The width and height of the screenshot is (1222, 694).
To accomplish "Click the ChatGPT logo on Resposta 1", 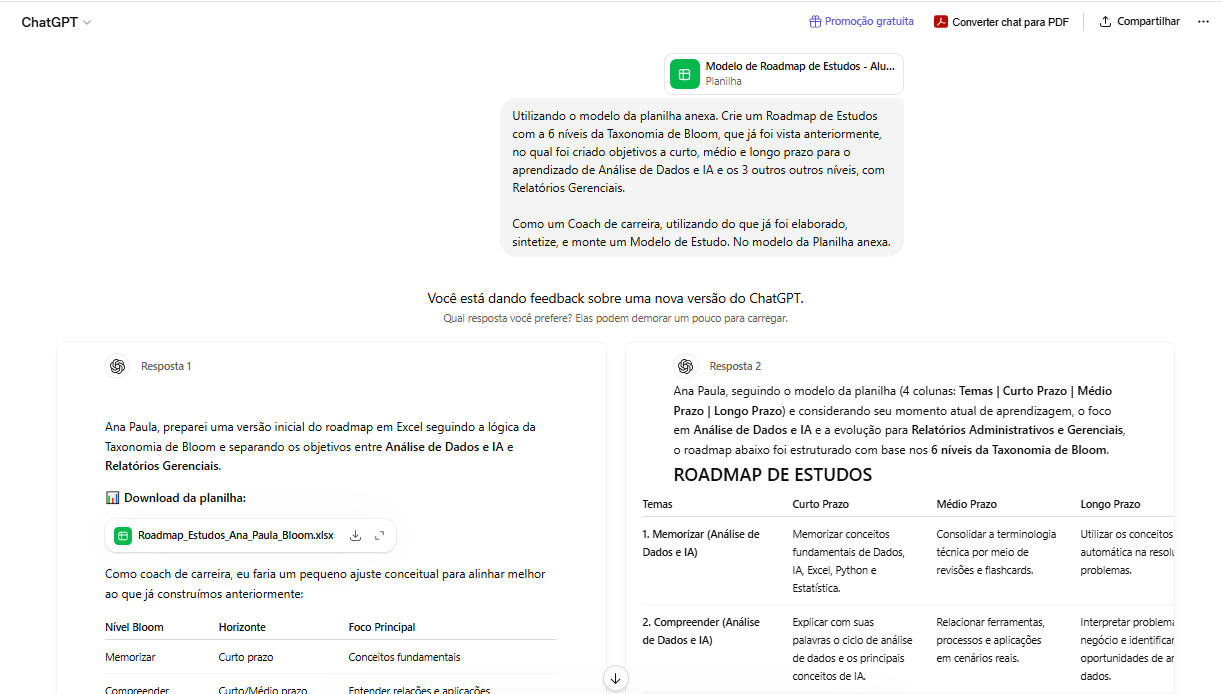I will pos(117,366).
